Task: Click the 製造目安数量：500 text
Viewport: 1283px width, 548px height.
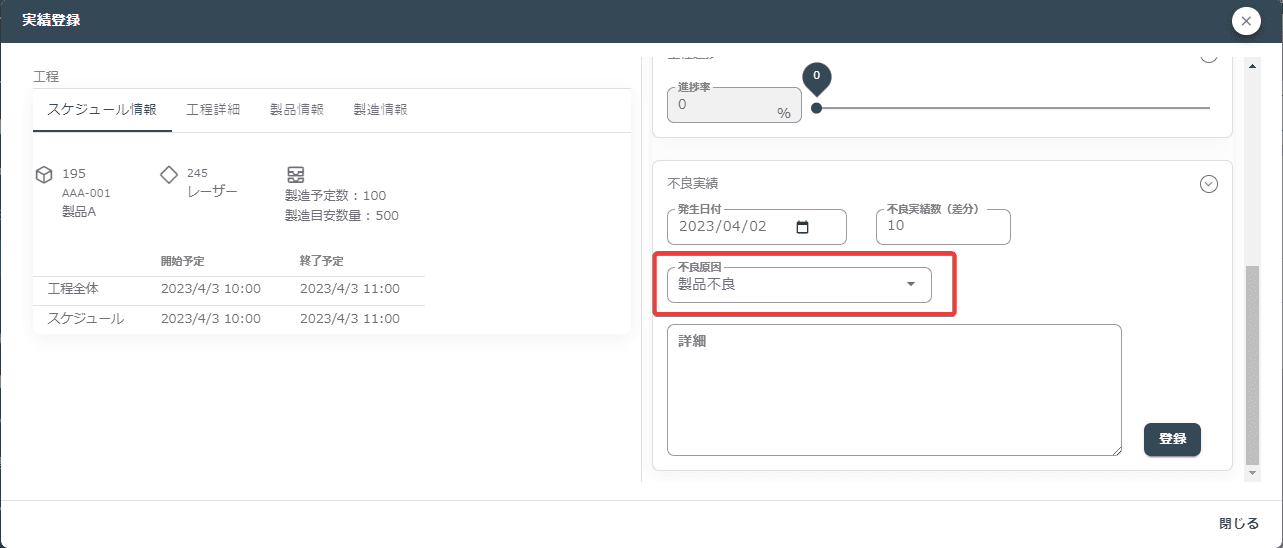Action: click(342, 216)
